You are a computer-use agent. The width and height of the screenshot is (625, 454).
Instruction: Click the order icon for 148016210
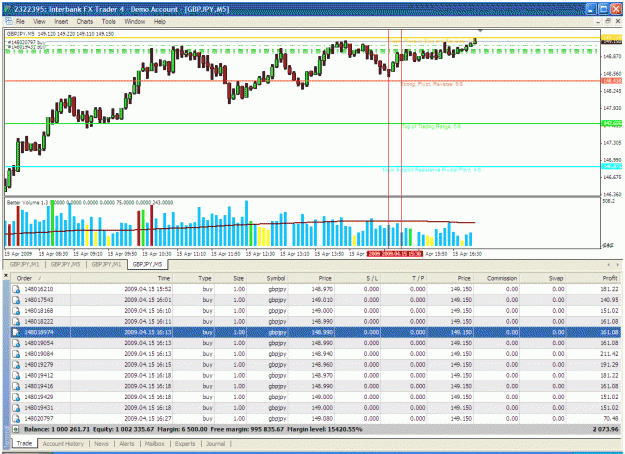click(16, 289)
